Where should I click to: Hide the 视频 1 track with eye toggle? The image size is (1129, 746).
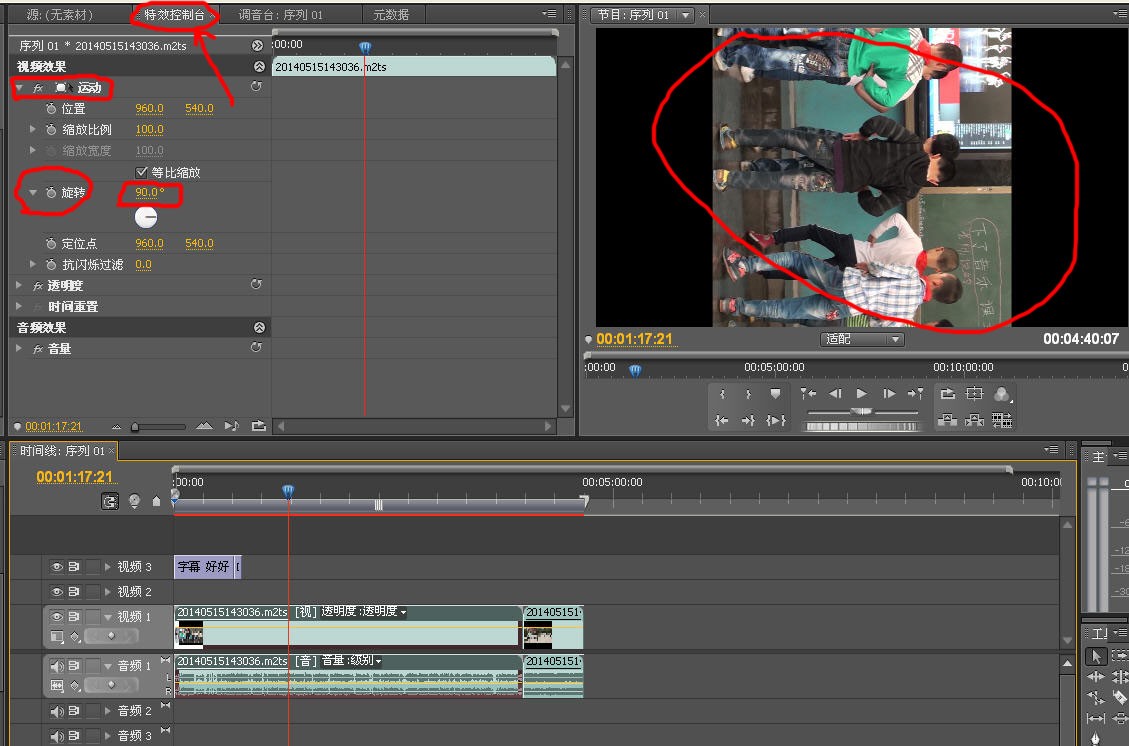tap(57, 616)
